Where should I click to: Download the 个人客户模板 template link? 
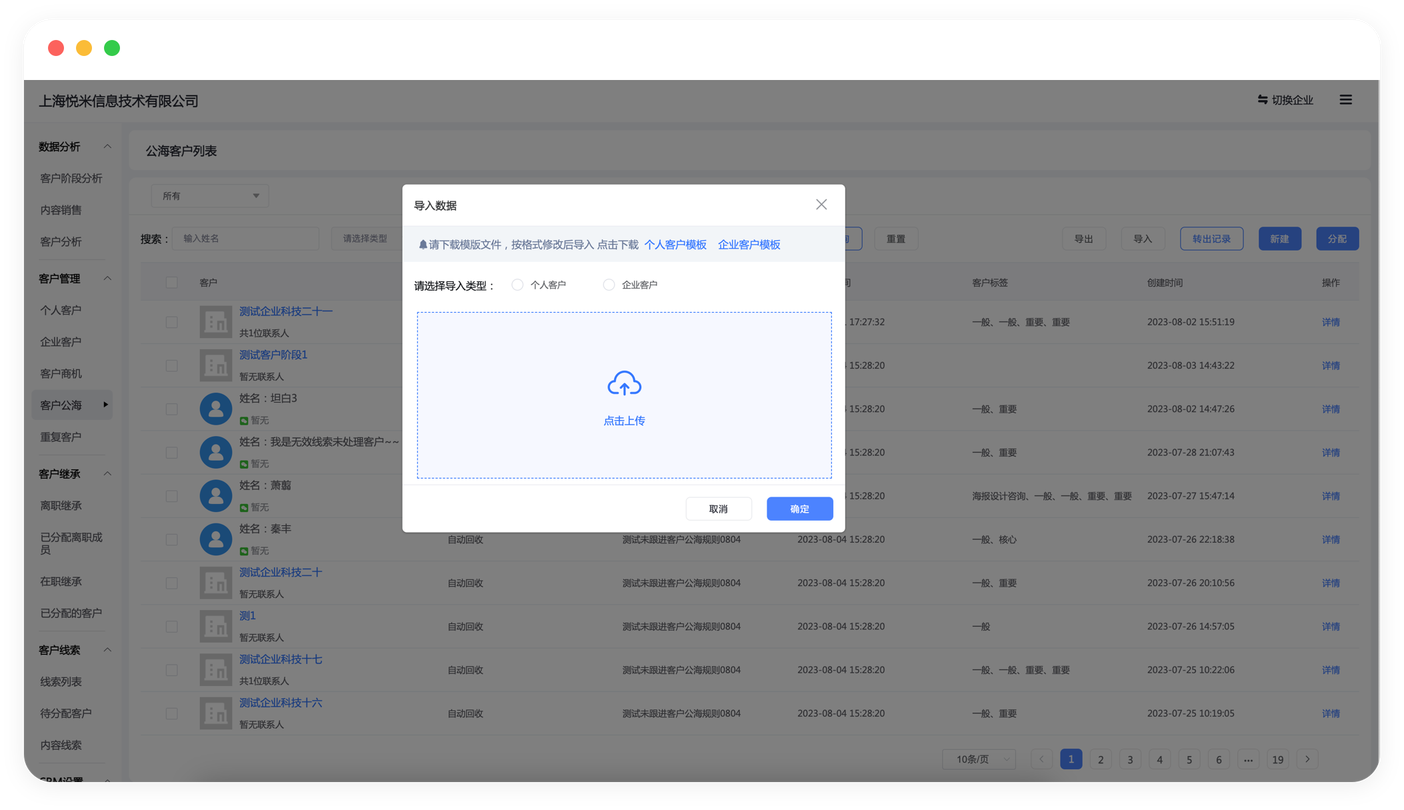coord(675,245)
